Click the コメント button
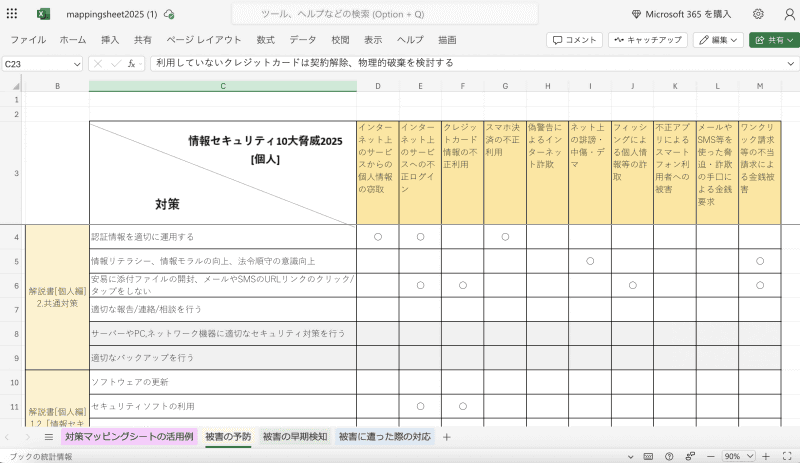The width and height of the screenshot is (800, 463). point(574,40)
